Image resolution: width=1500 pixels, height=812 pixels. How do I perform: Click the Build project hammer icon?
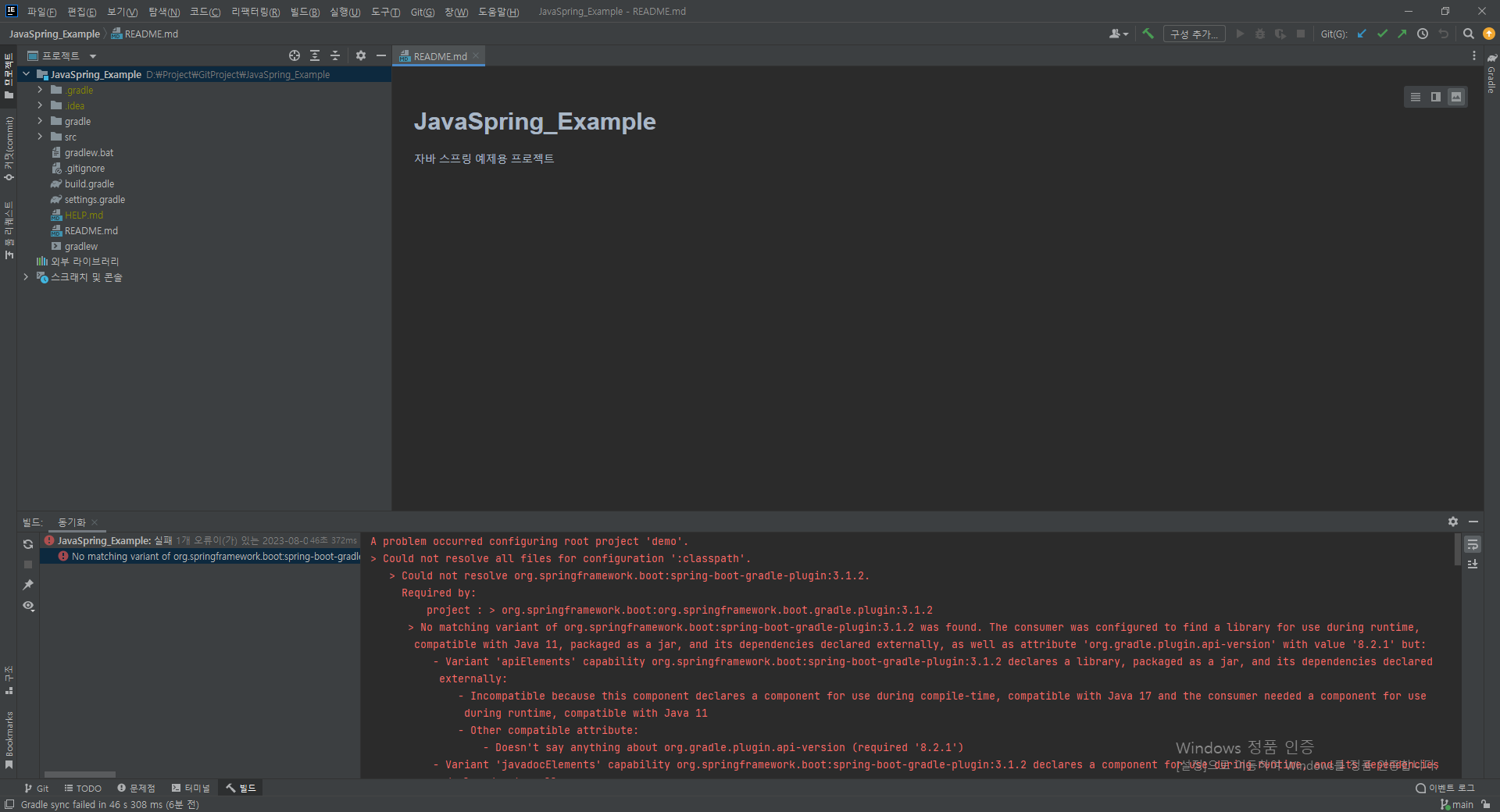pos(1148,34)
